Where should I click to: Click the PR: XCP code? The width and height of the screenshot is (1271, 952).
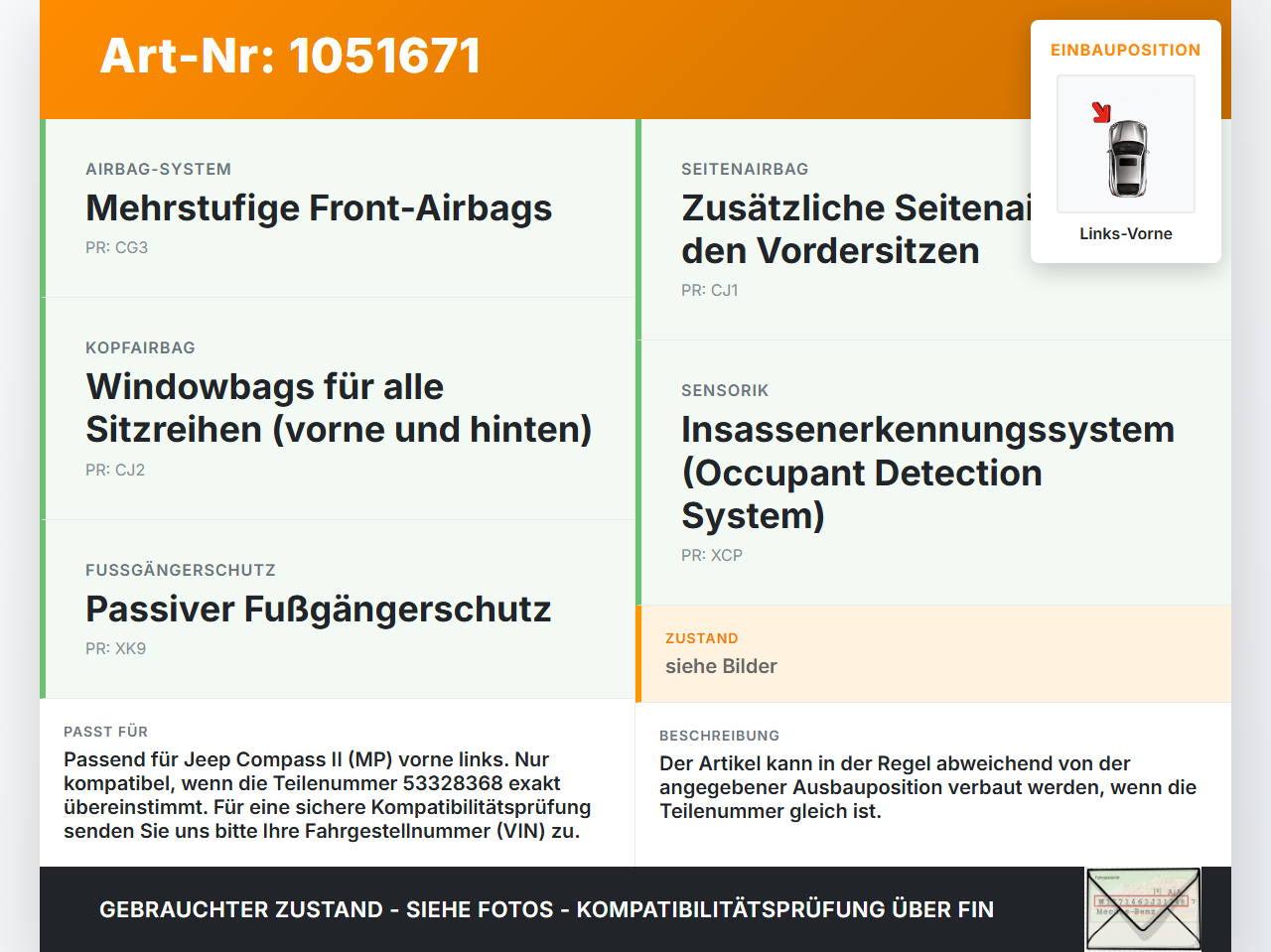[x=712, y=555]
